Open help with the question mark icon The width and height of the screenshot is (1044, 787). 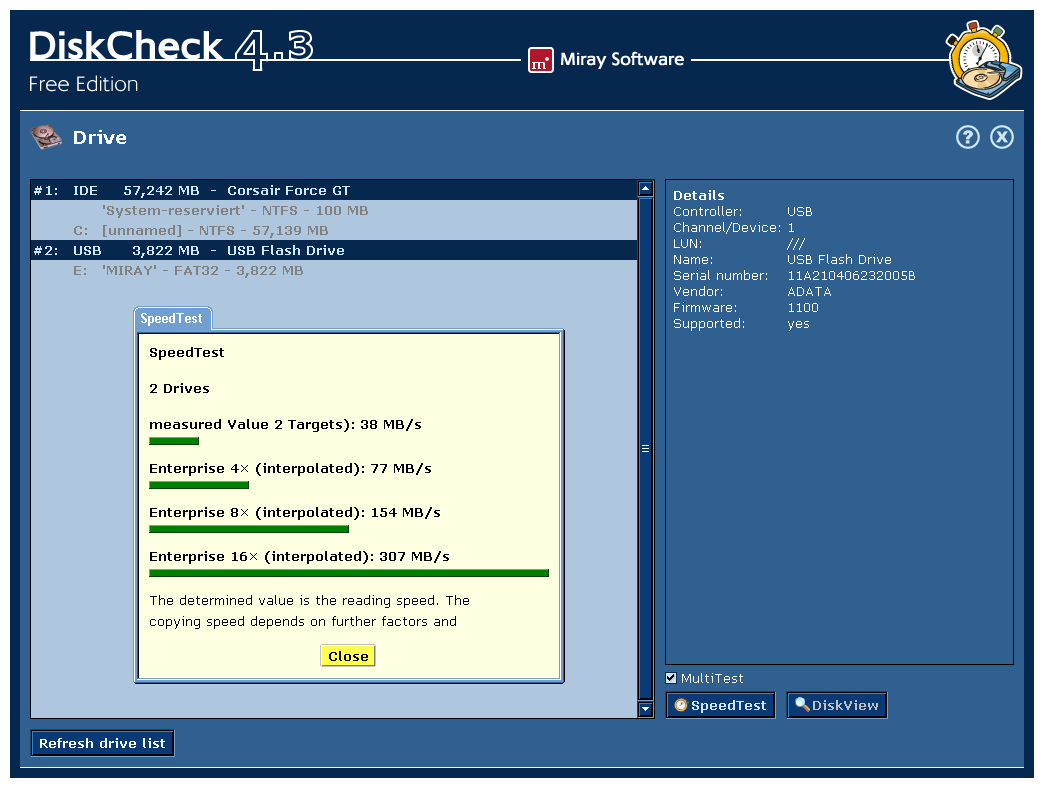pyautogui.click(x=967, y=137)
